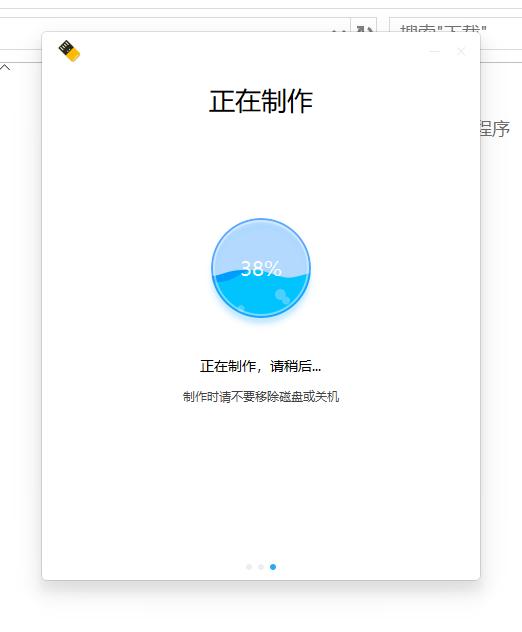Click the Explorer address bar field
Image resolution: width=522 pixels, height=632 pixels.
coord(175,25)
